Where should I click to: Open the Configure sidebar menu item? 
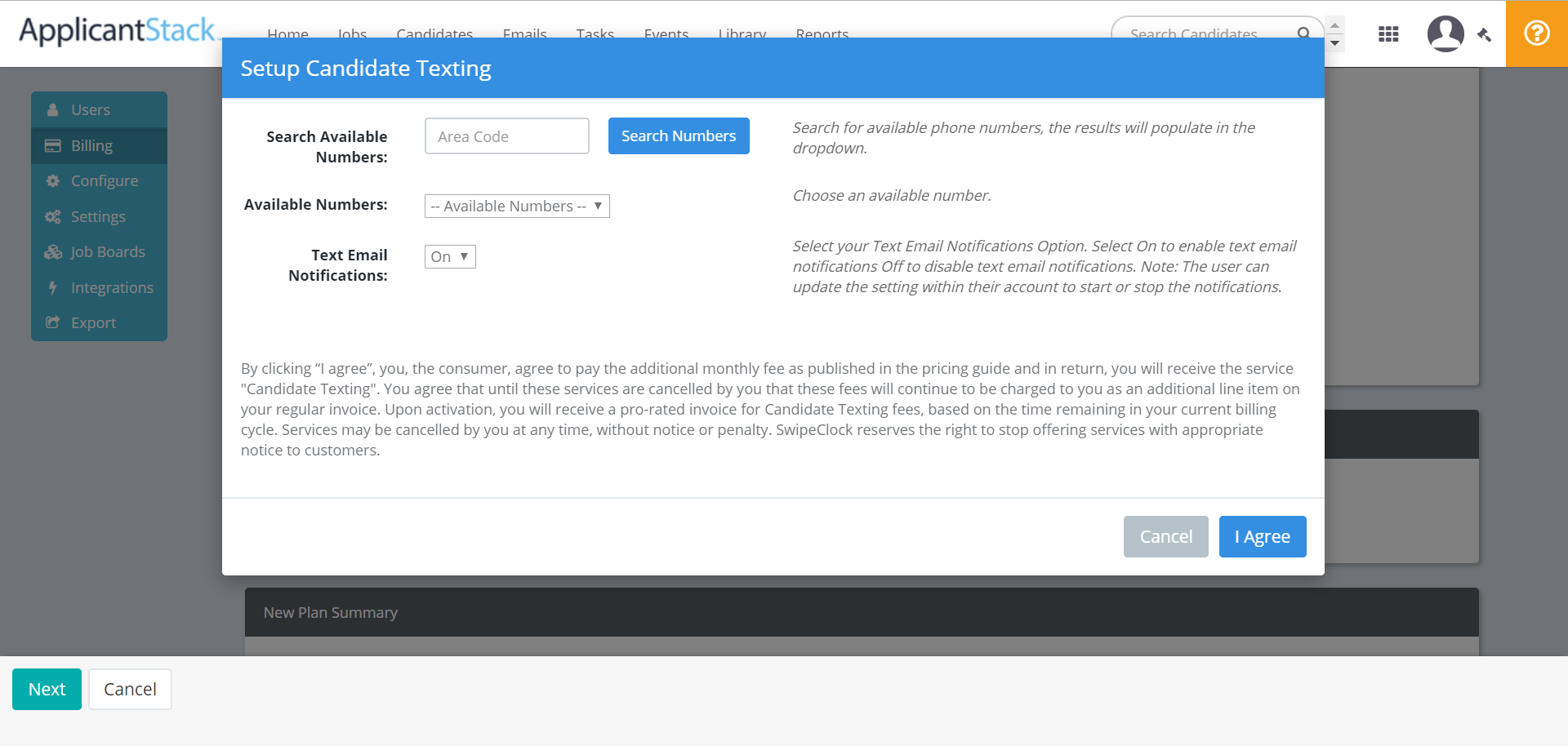point(104,181)
